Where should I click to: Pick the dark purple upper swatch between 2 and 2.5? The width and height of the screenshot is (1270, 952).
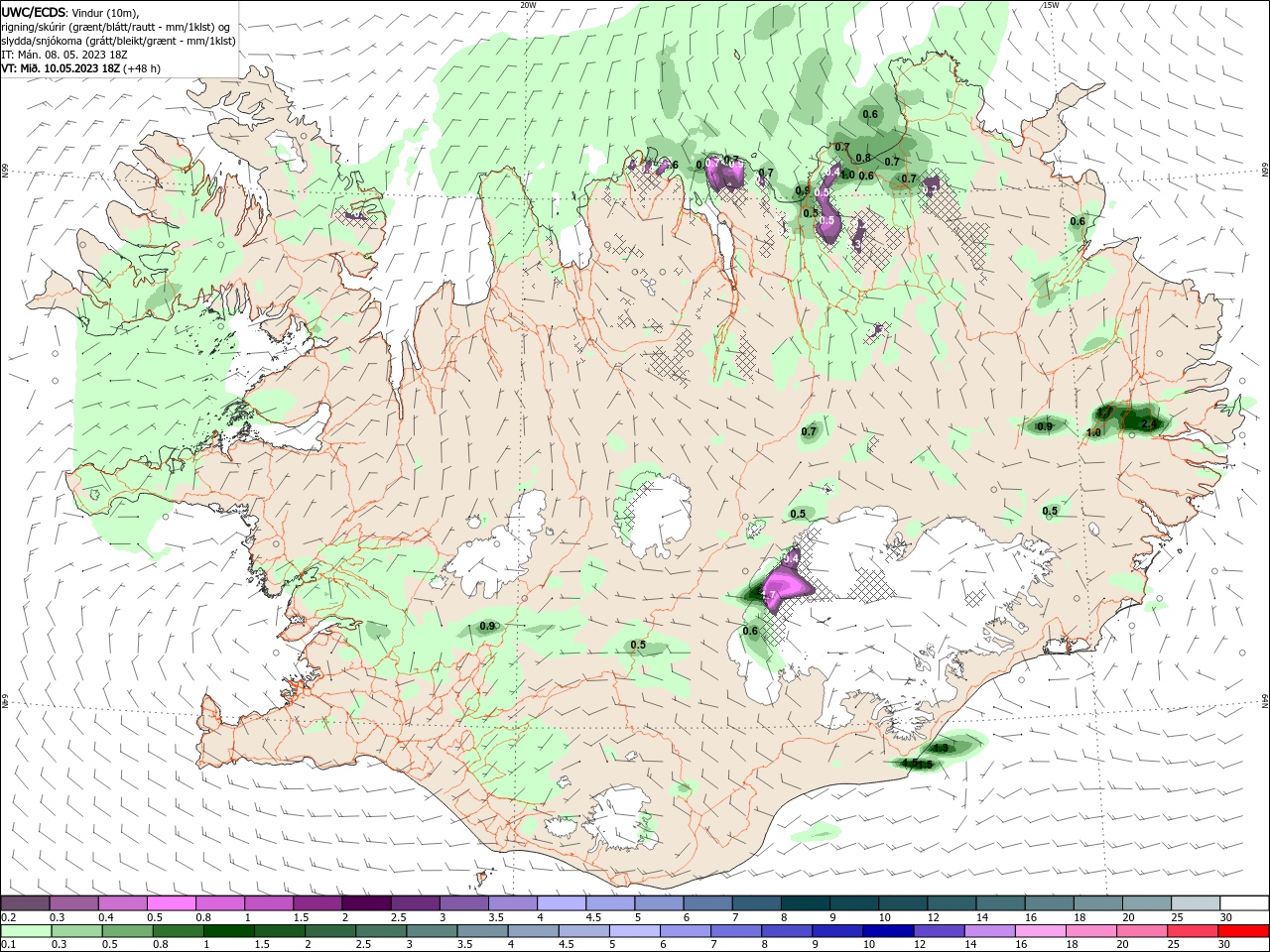click(366, 903)
